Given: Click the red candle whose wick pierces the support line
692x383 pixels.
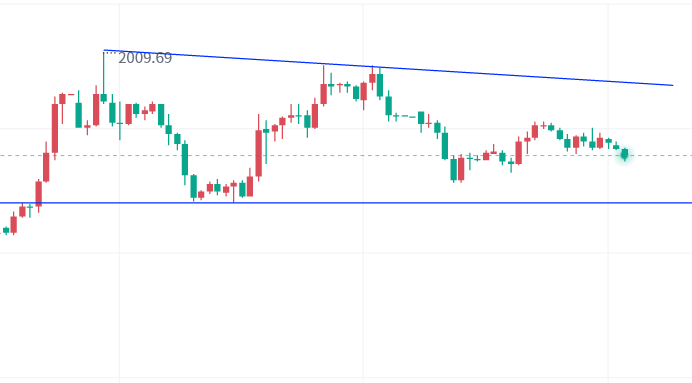Looking at the screenshot, I should [233, 191].
